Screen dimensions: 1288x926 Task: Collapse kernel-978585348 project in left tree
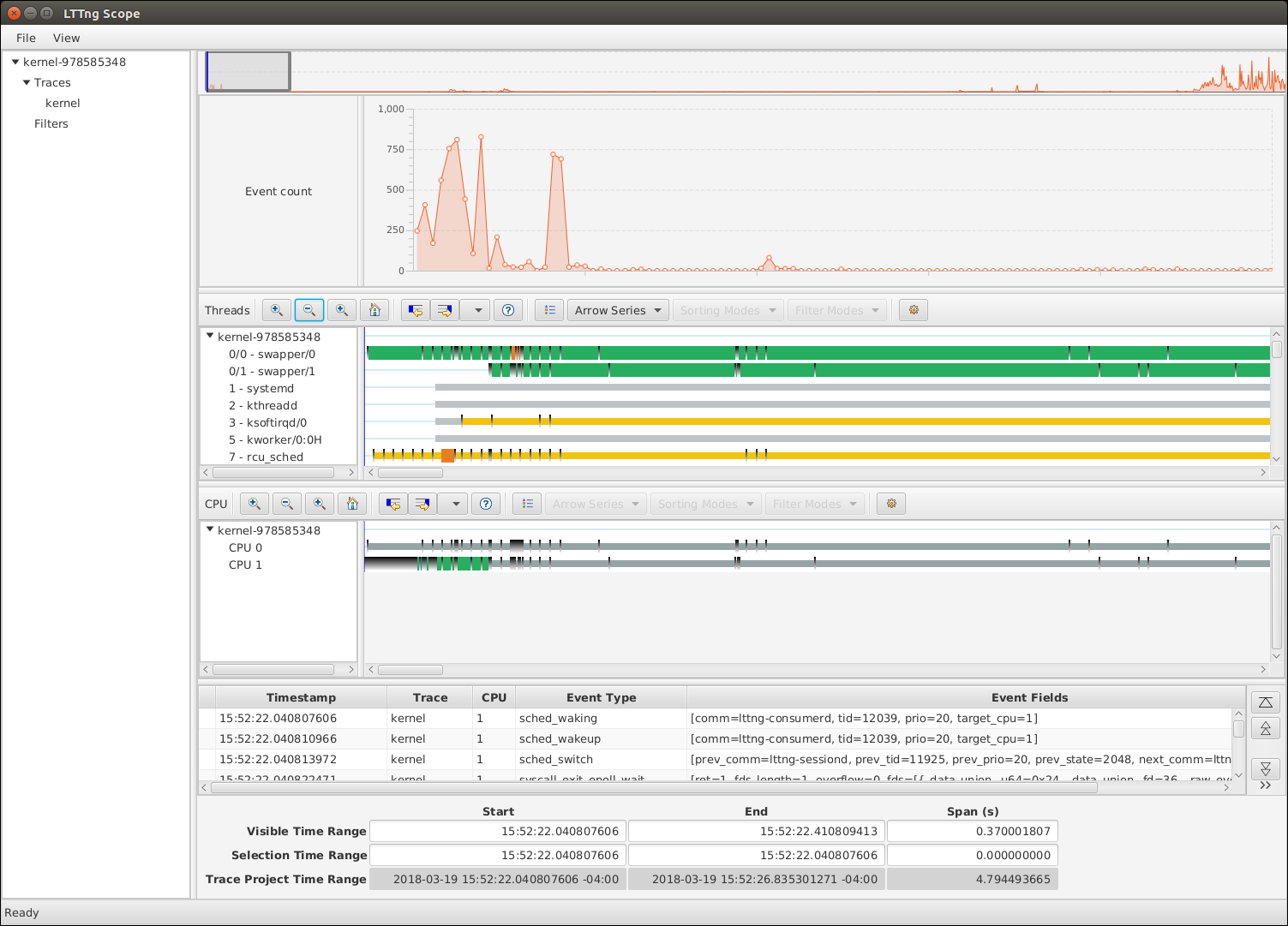click(15, 62)
